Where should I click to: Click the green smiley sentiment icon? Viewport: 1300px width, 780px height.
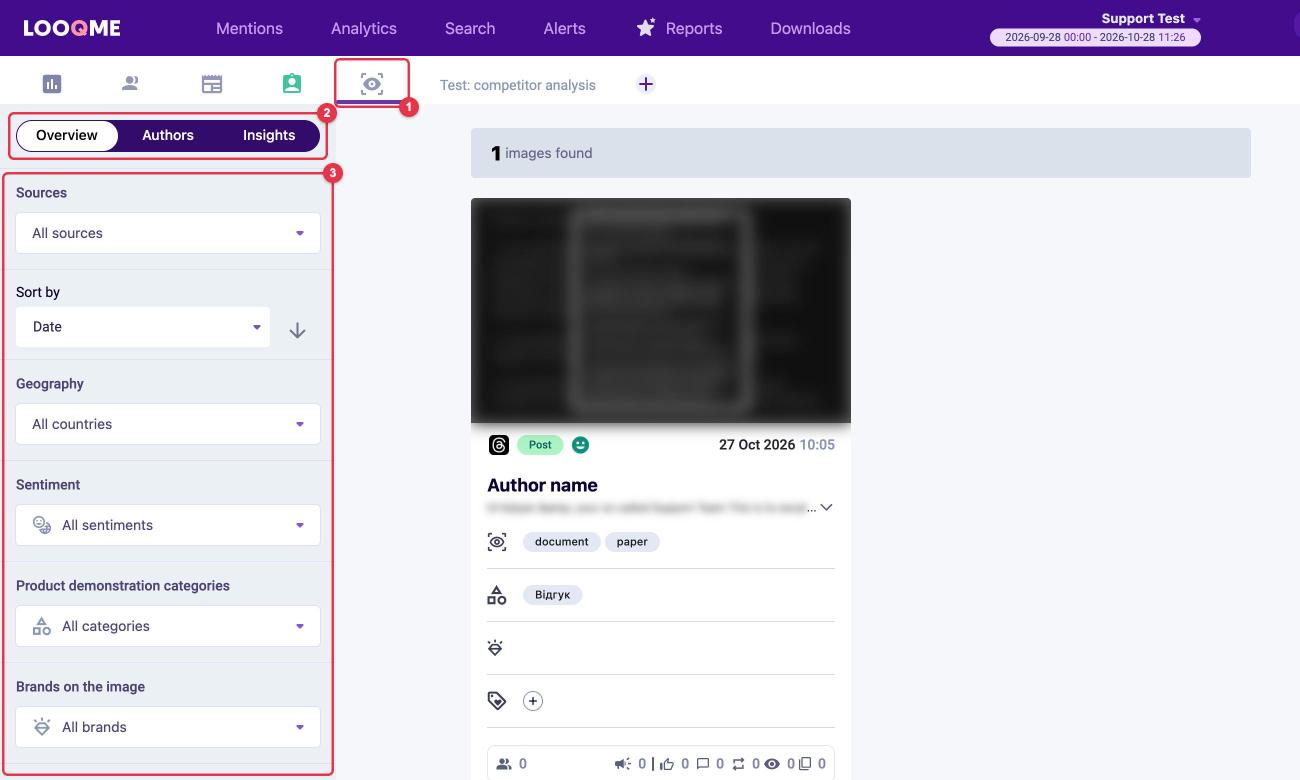point(580,445)
